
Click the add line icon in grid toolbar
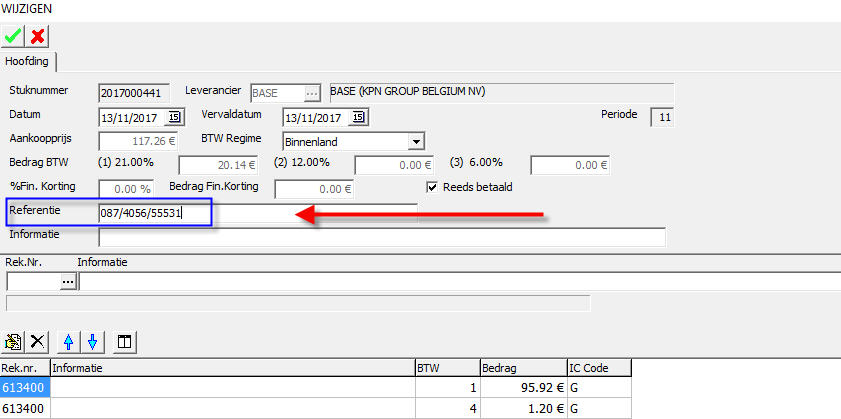click(15, 341)
